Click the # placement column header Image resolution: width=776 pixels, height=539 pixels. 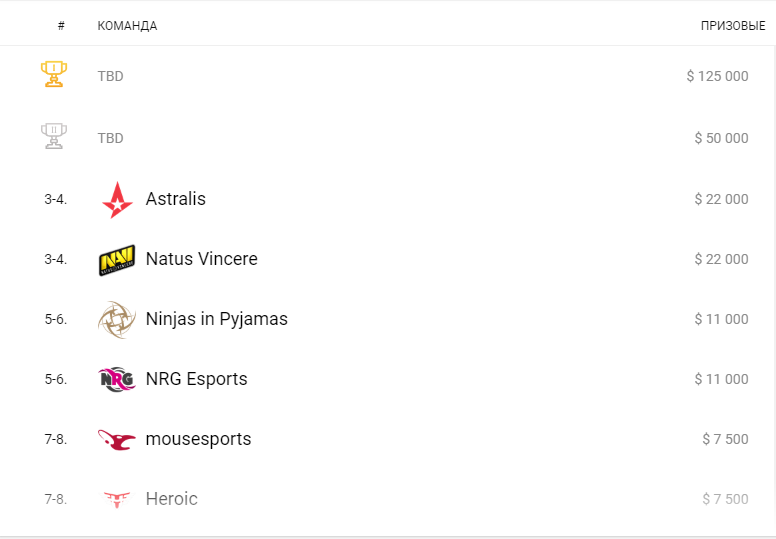click(x=61, y=26)
